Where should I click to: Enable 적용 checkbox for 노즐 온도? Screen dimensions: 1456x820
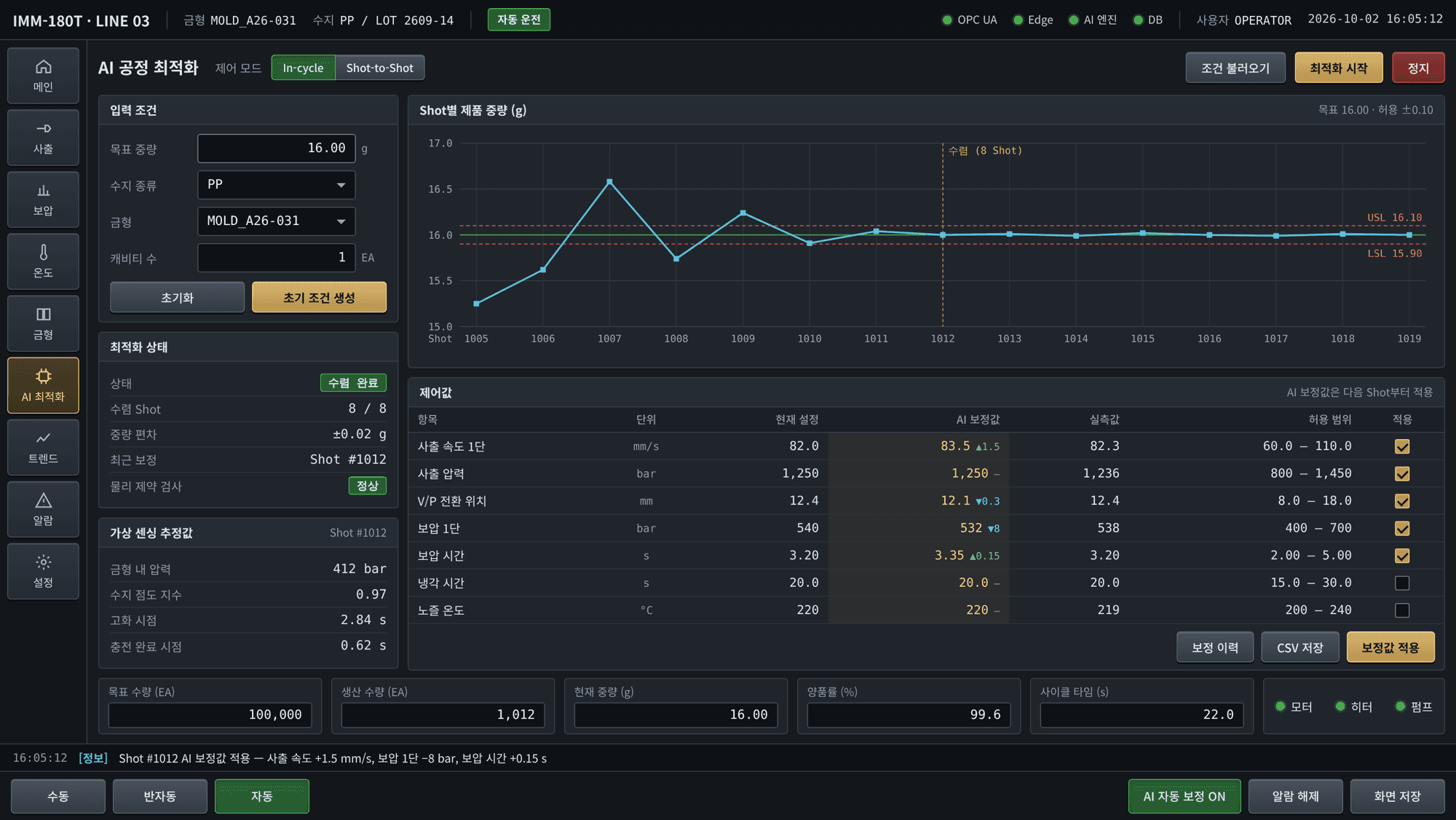point(1402,610)
